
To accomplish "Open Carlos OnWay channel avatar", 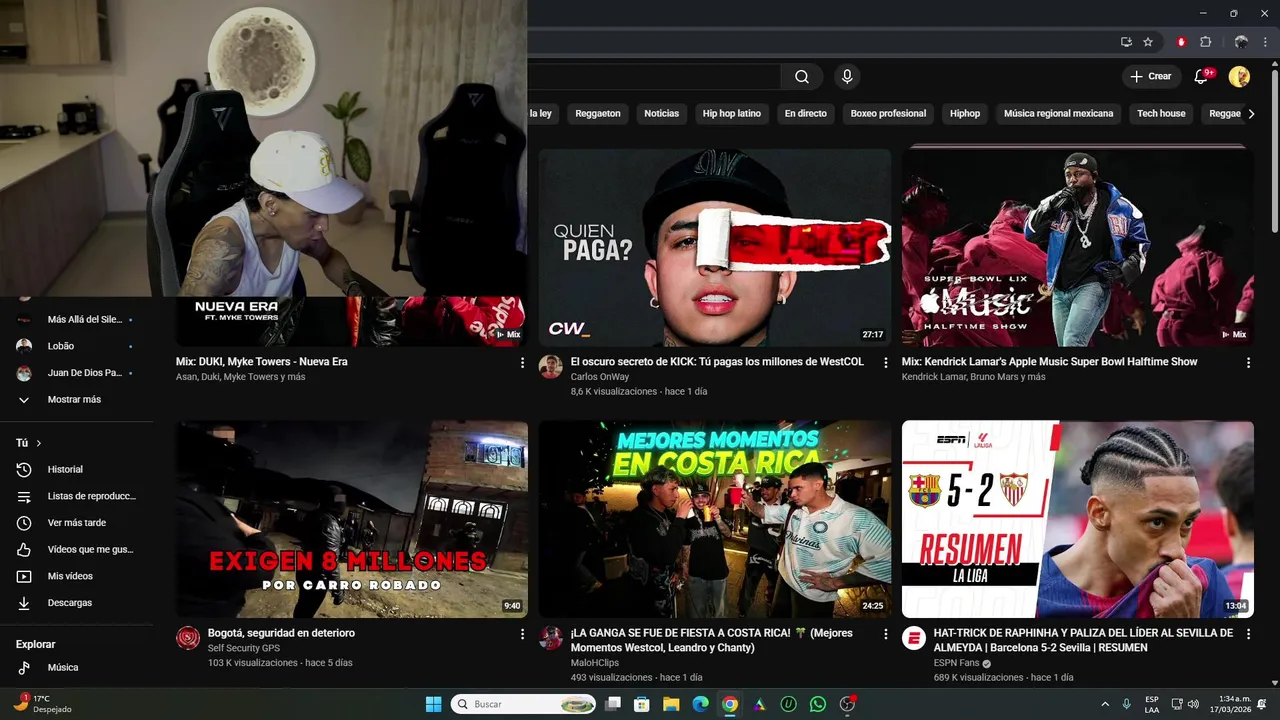I will [x=551, y=366].
